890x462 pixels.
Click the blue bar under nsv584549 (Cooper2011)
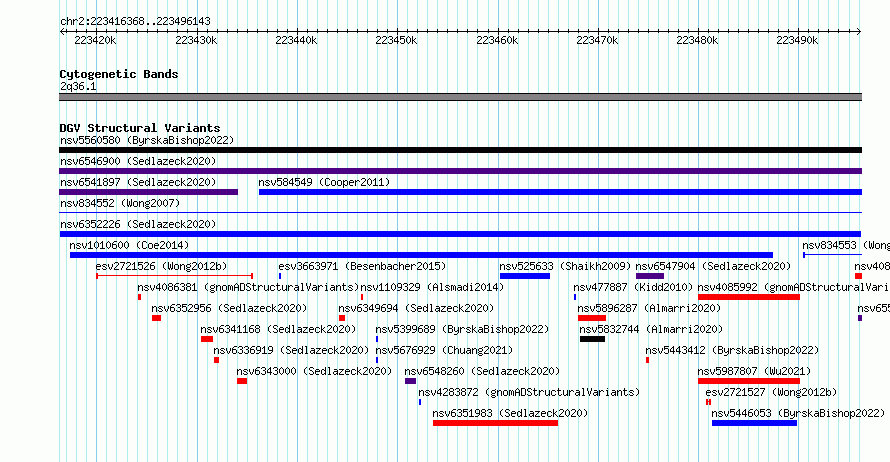click(x=560, y=192)
